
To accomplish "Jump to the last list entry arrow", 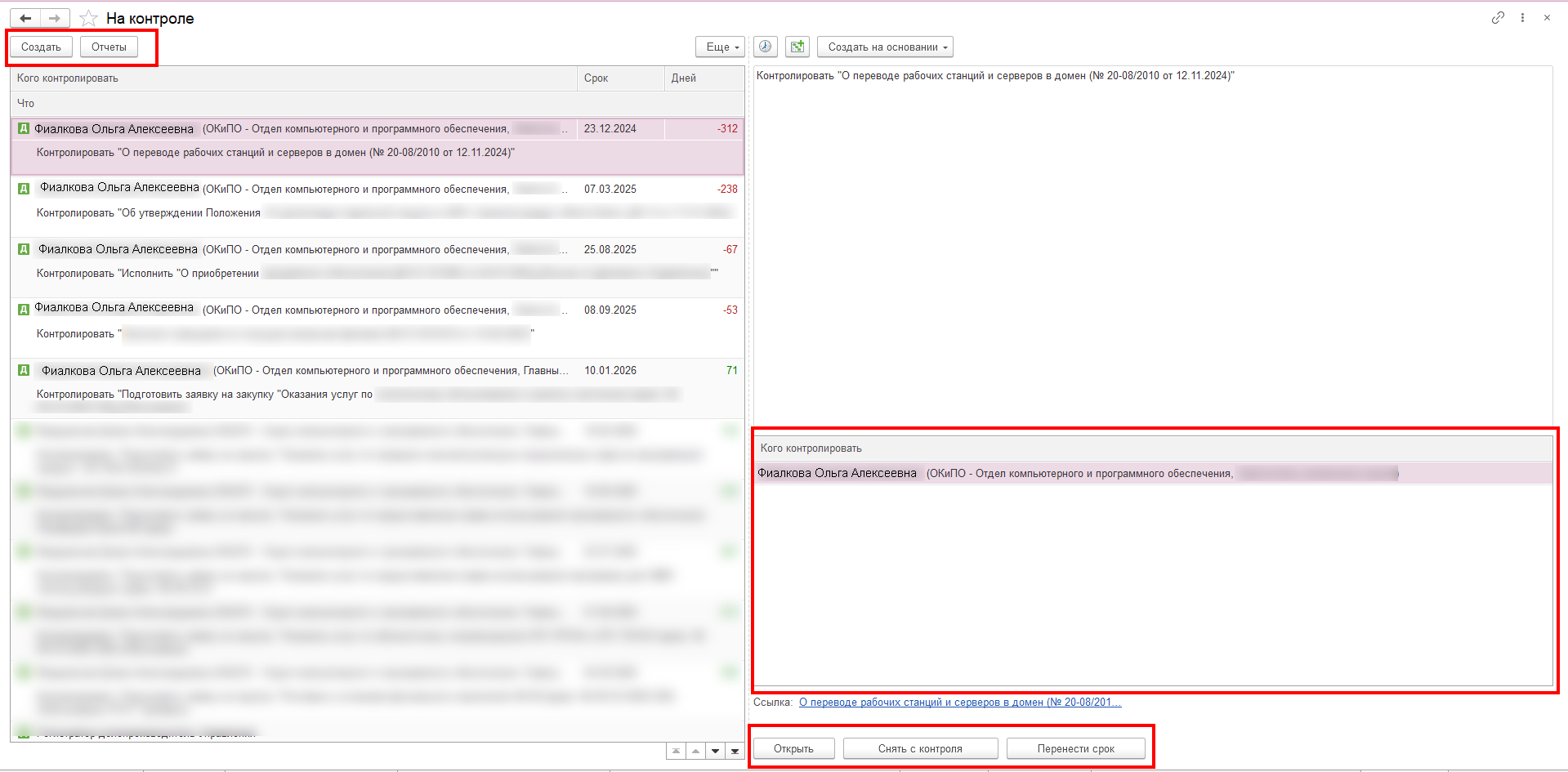I will click(x=735, y=751).
